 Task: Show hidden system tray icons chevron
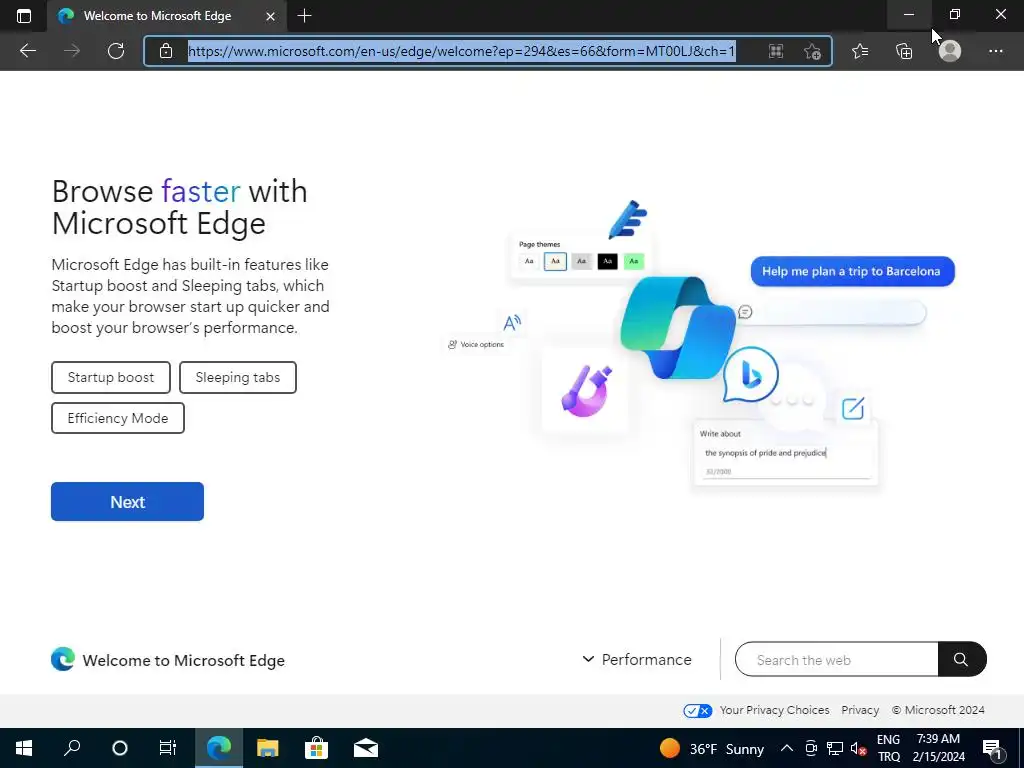pos(787,748)
